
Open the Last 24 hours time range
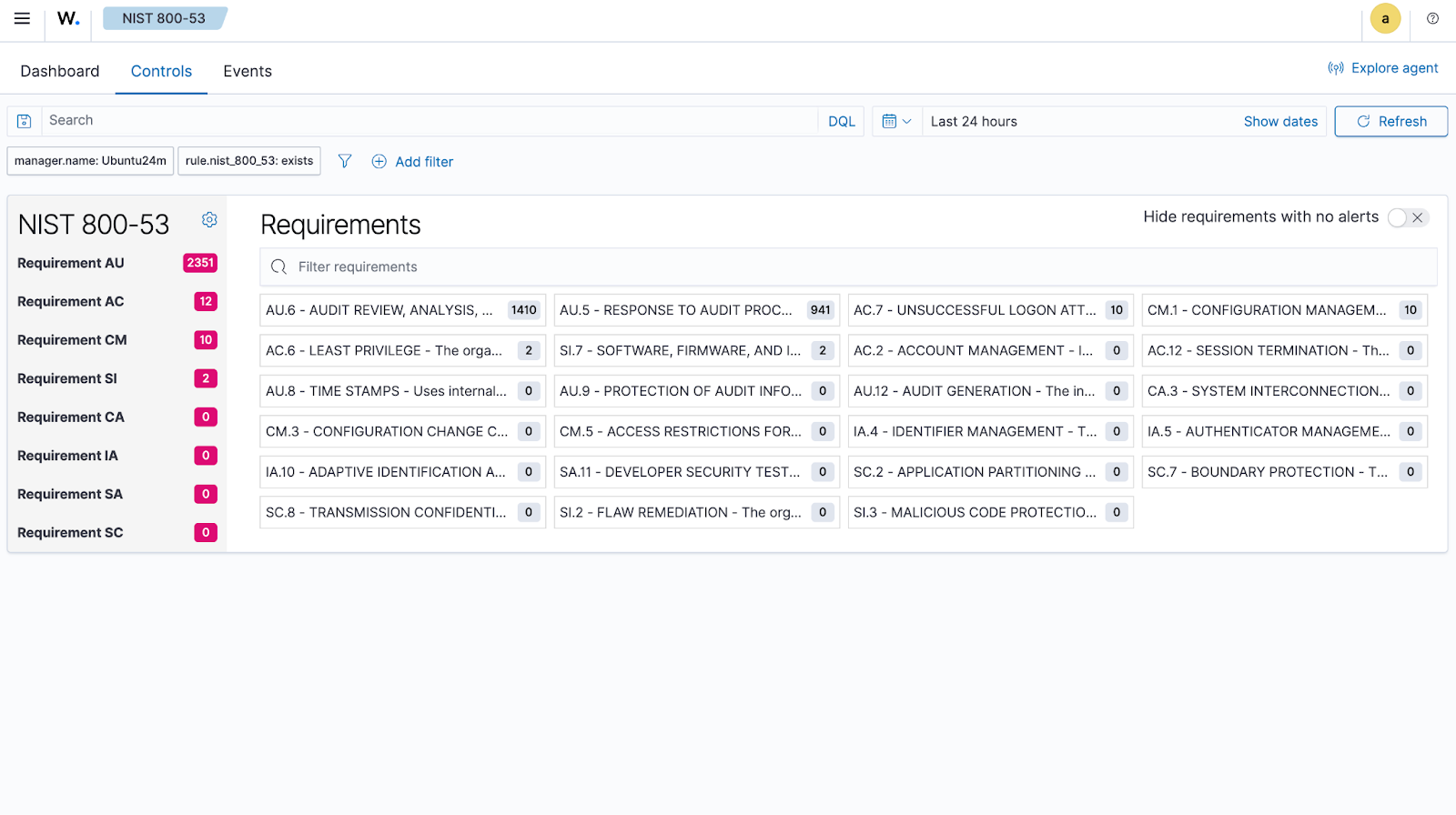coord(974,121)
